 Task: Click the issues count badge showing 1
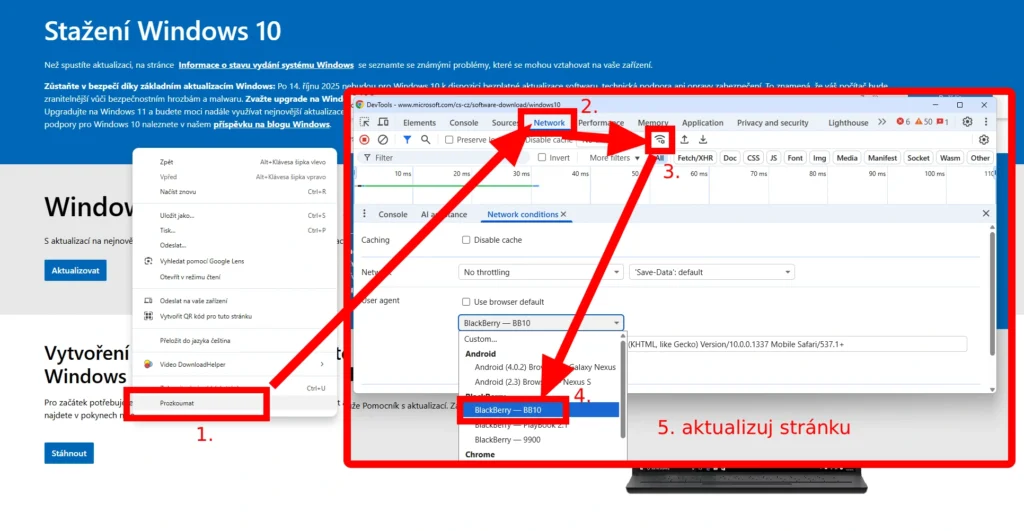(942, 121)
